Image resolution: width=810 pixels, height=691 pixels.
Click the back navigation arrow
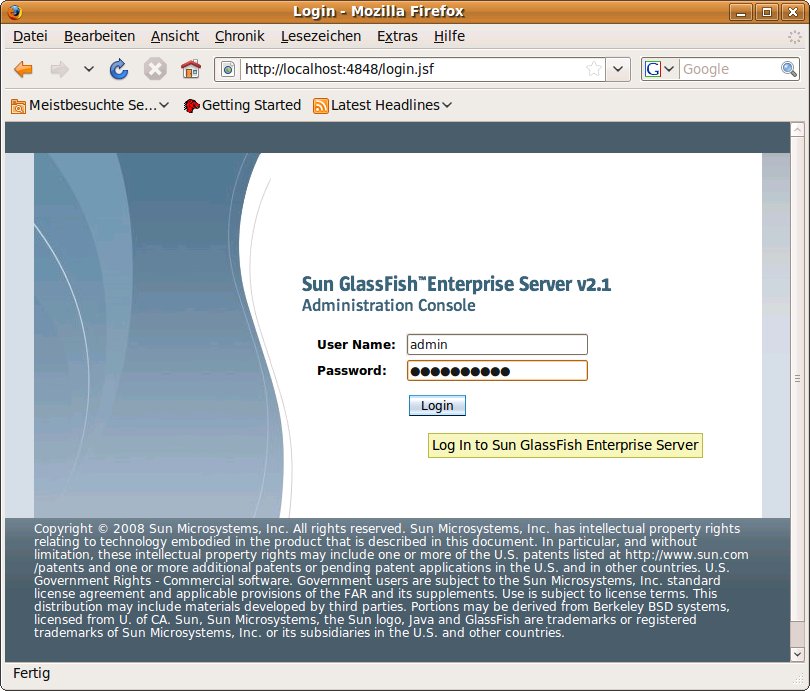coord(23,69)
